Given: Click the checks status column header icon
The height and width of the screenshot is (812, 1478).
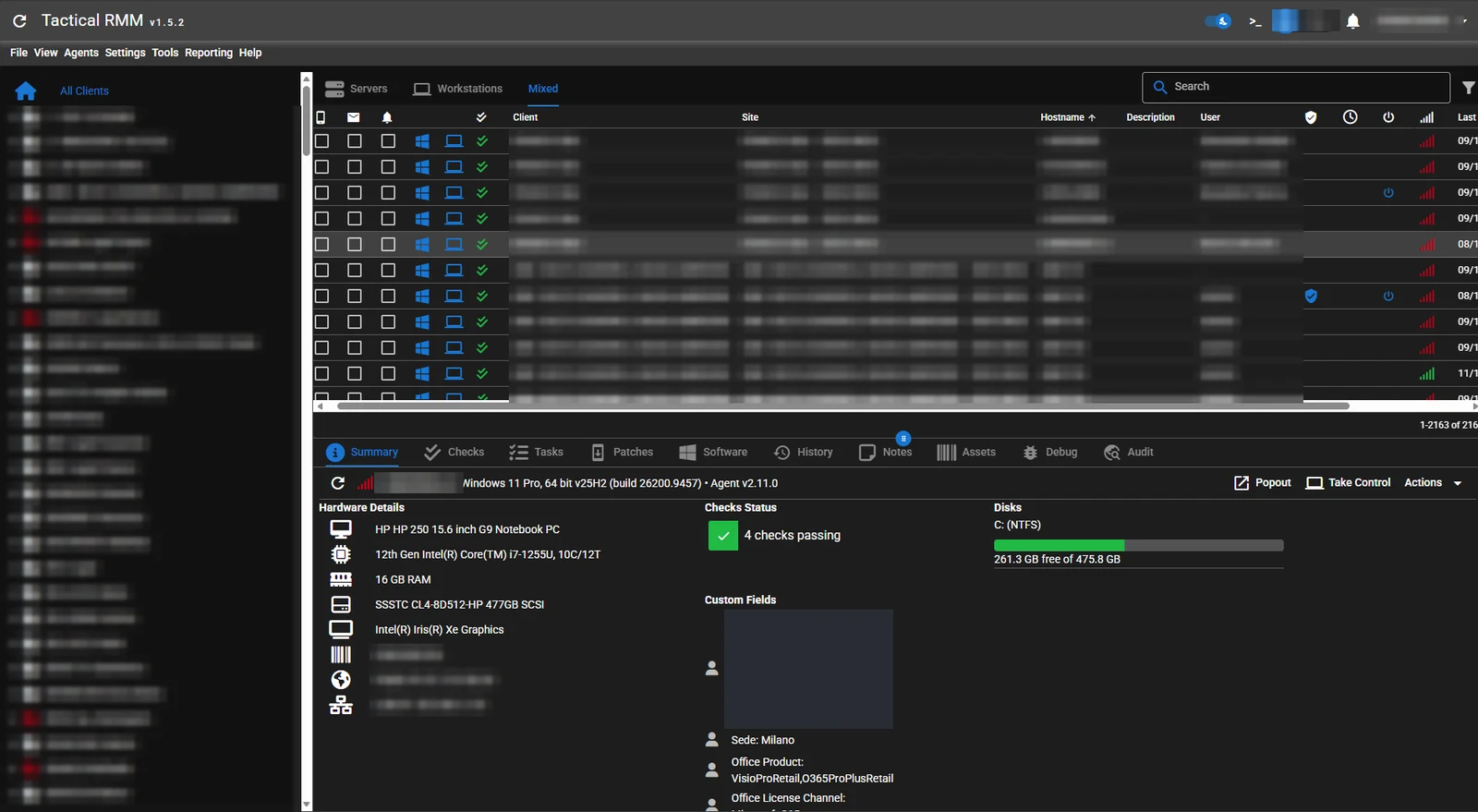Looking at the screenshot, I should [480, 117].
